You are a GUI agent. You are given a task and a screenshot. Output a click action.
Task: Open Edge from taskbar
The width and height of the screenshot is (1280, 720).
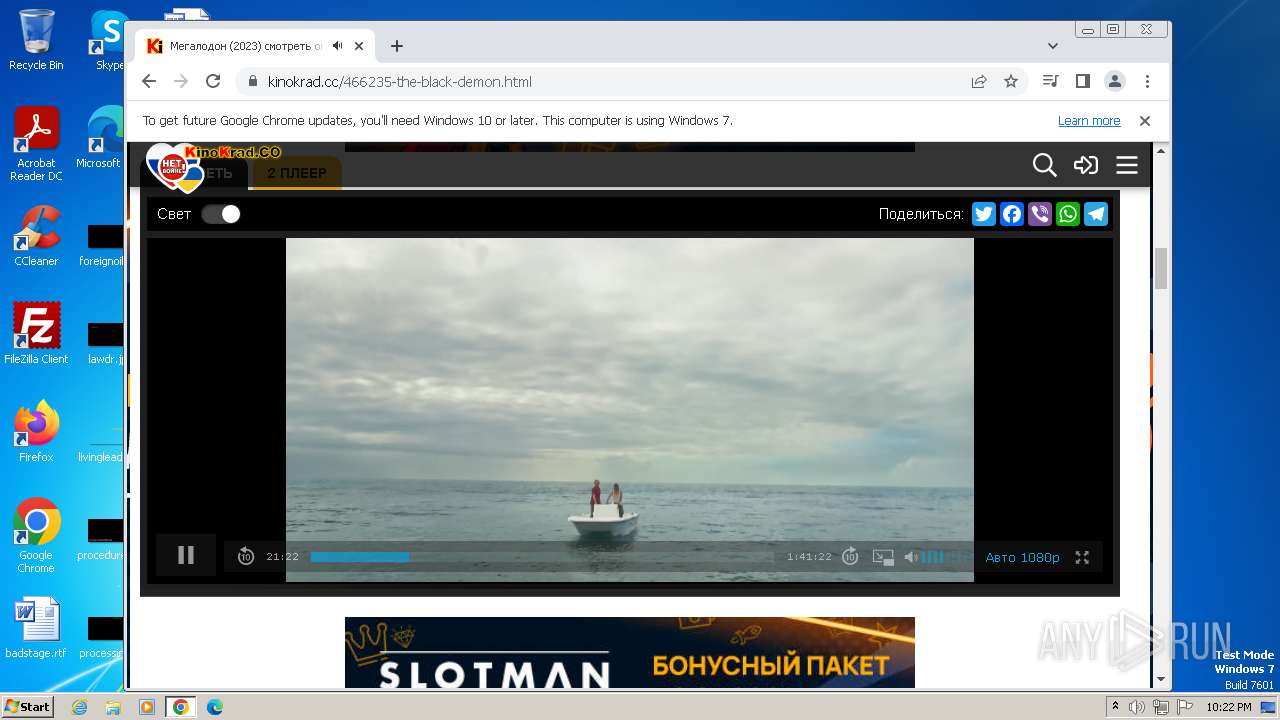(x=215, y=707)
